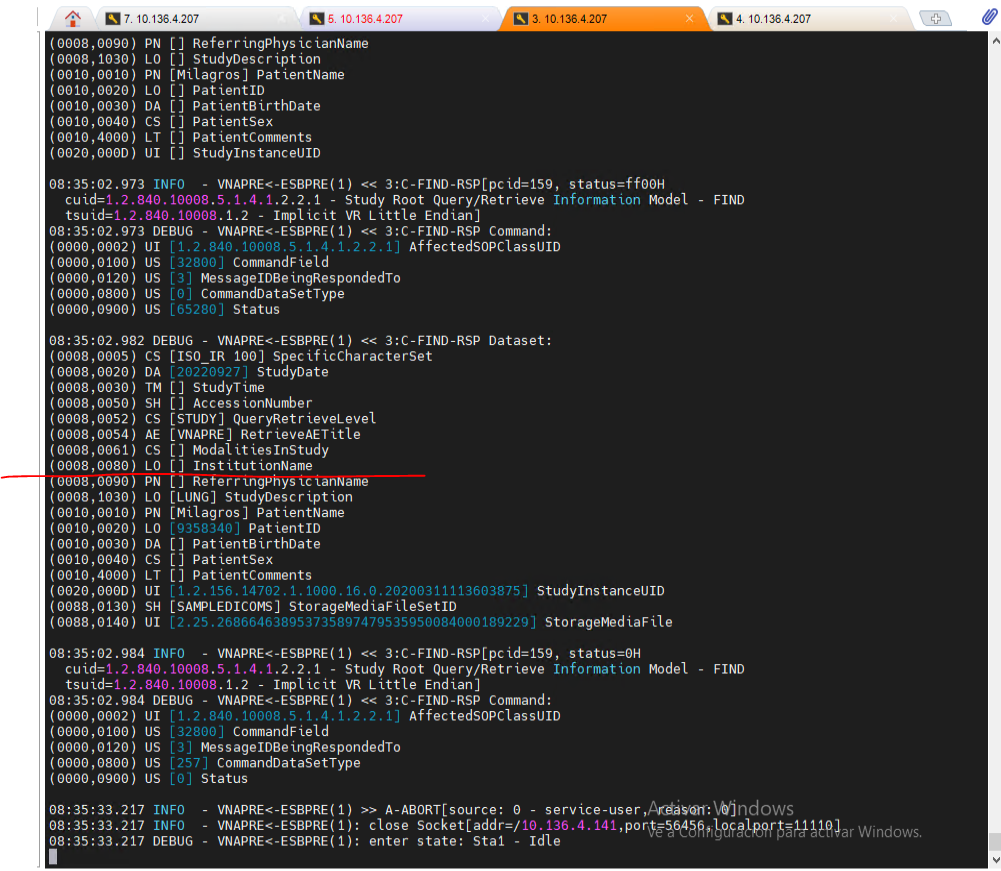Click the terminal cursor on last line
Screen dimensions: 1001x871
(x=53, y=856)
